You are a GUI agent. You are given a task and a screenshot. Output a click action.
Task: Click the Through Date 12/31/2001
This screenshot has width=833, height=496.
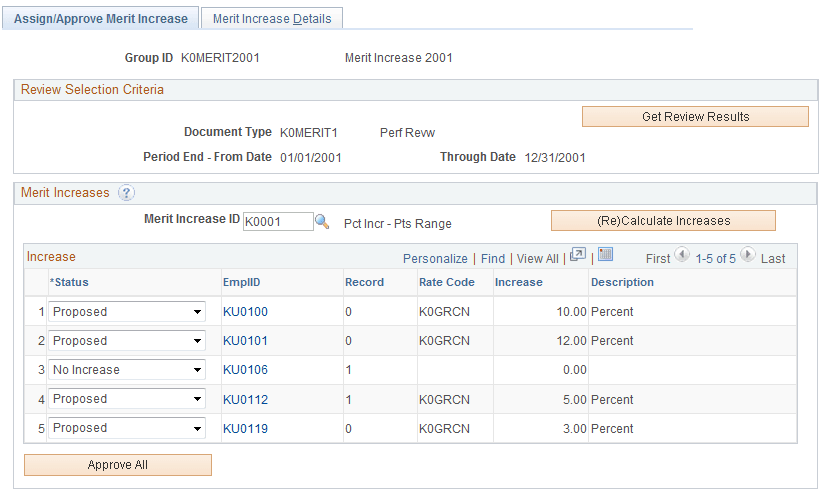pos(555,158)
